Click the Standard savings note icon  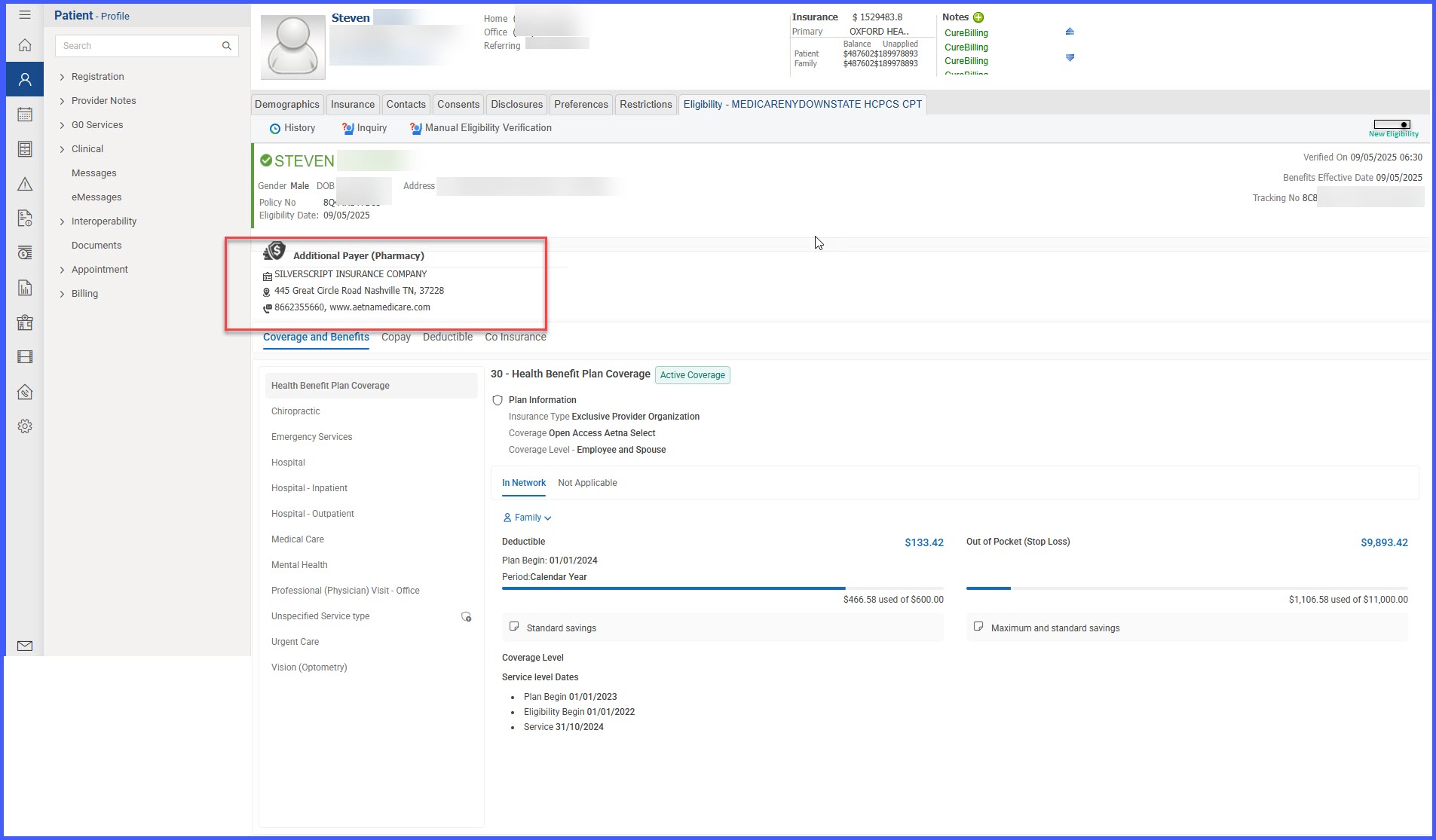(x=514, y=627)
